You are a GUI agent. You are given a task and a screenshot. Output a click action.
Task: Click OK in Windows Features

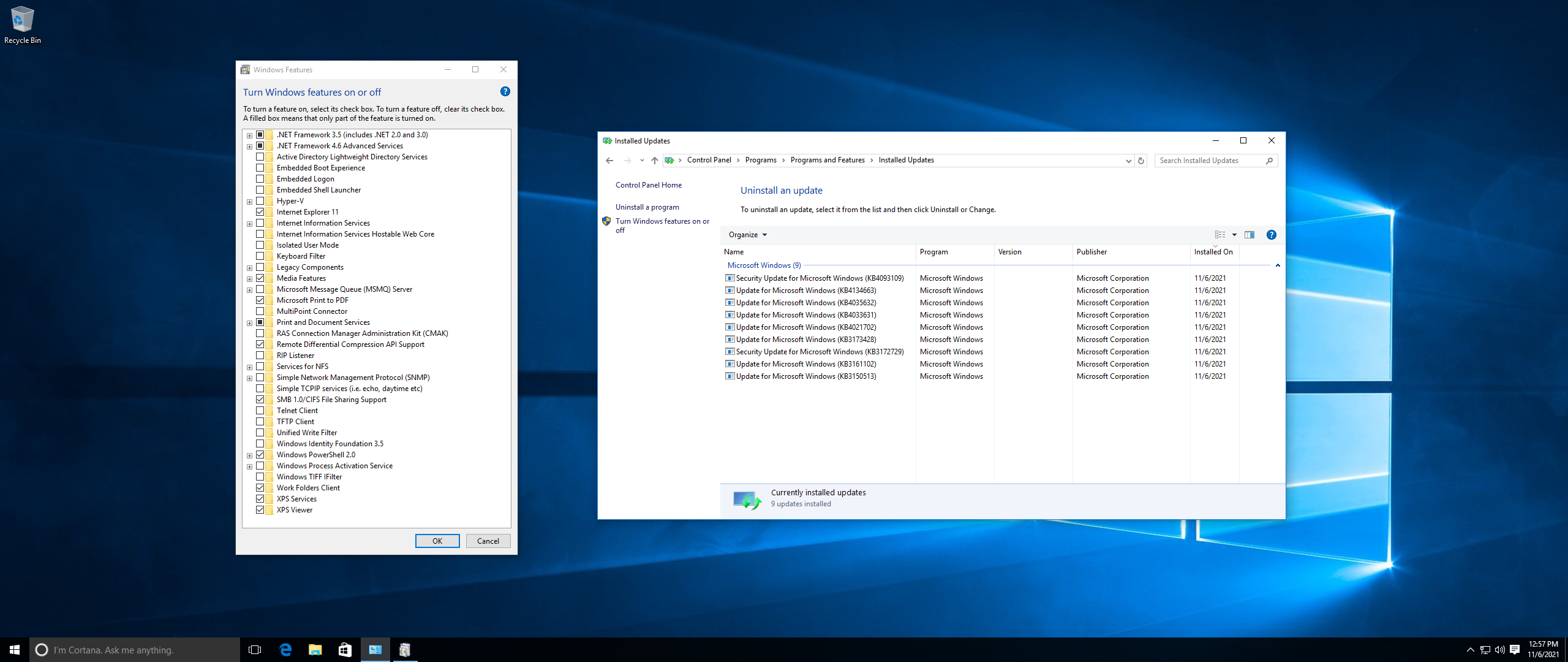[x=437, y=541]
